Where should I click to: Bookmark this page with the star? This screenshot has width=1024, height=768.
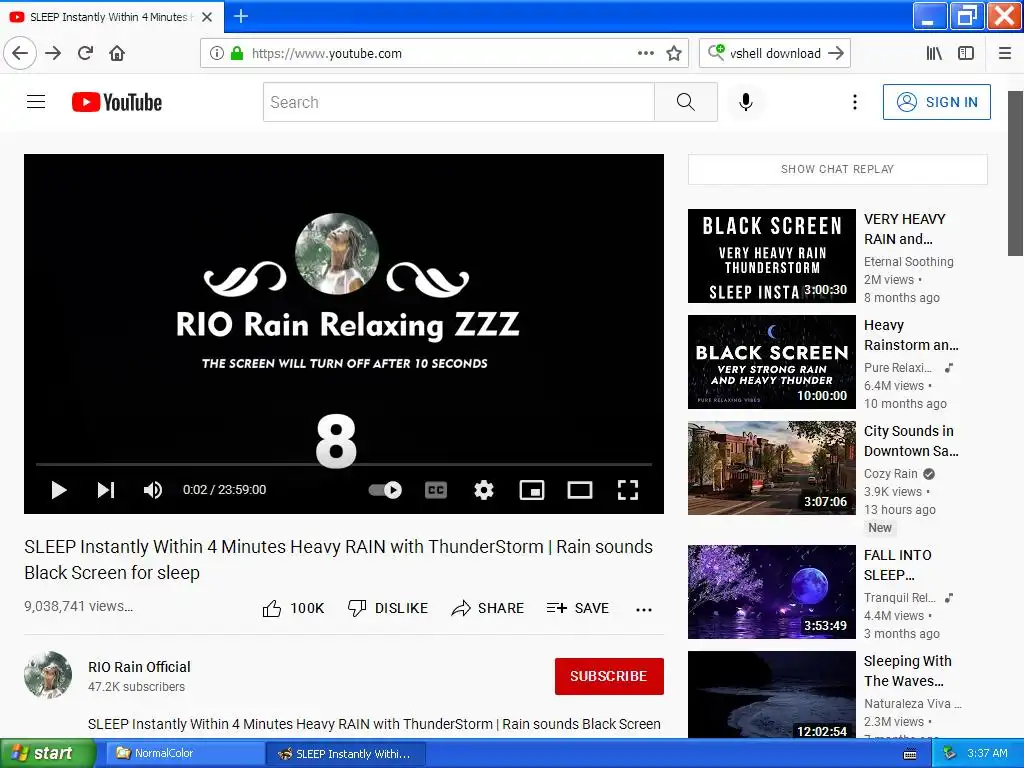click(674, 53)
